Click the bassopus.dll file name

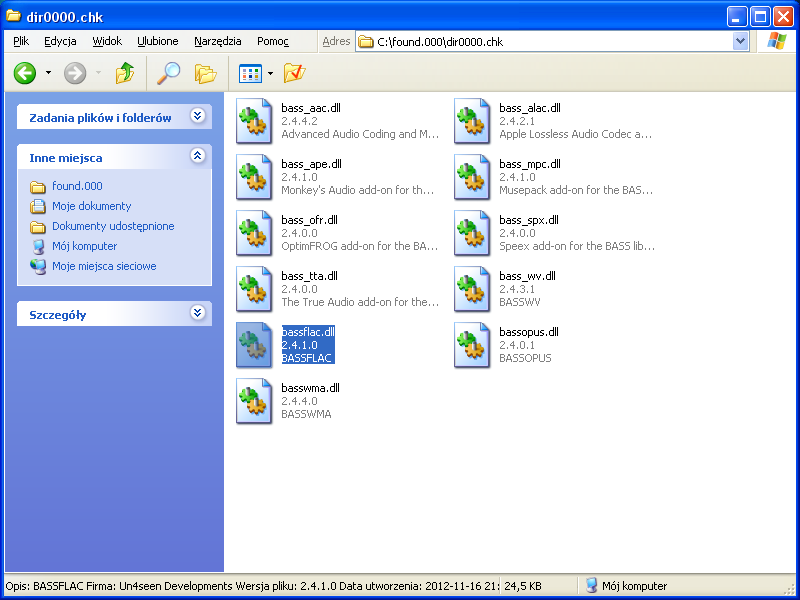[529, 332]
